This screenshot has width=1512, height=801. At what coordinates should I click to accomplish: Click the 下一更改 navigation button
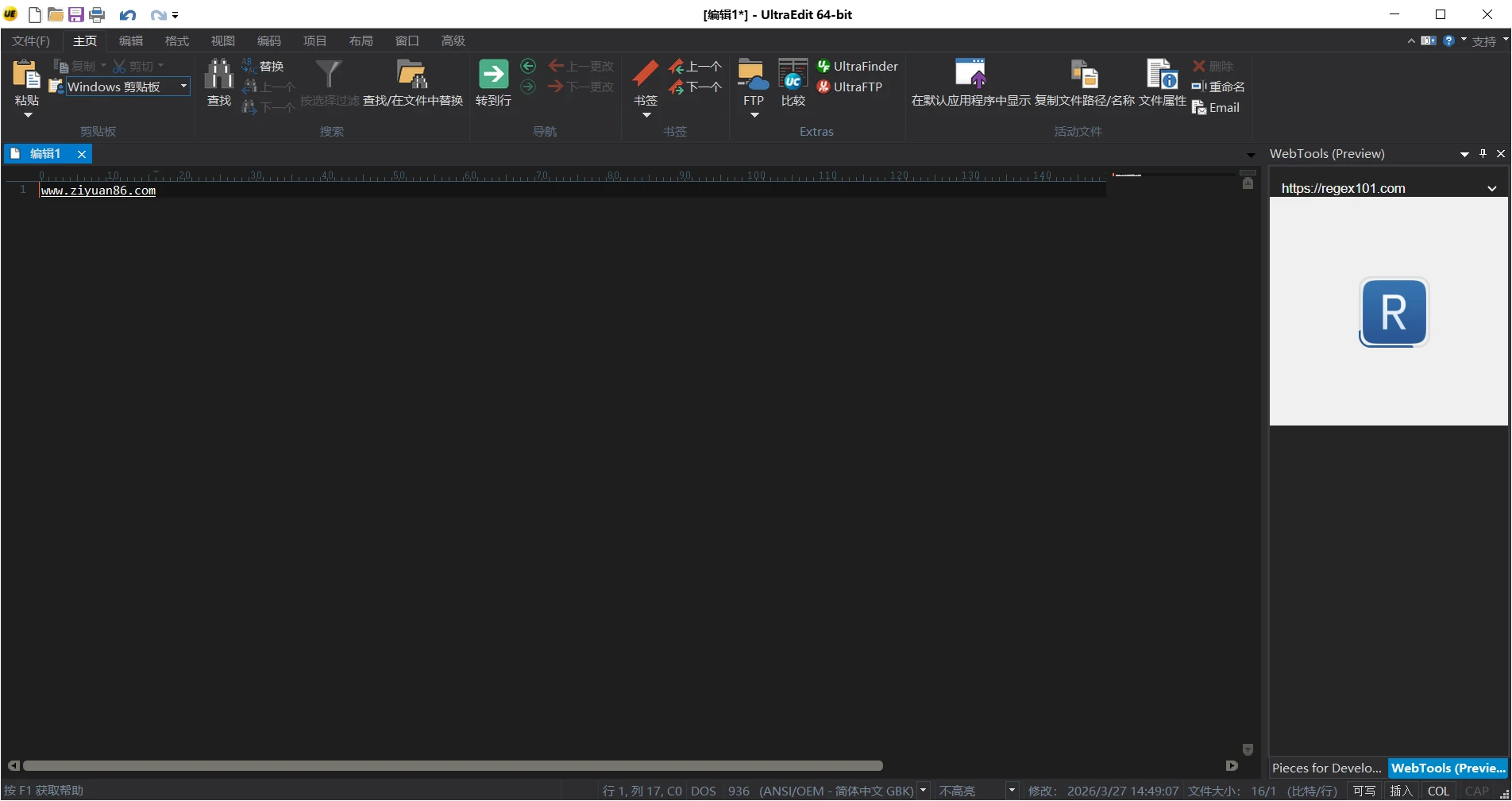click(580, 87)
